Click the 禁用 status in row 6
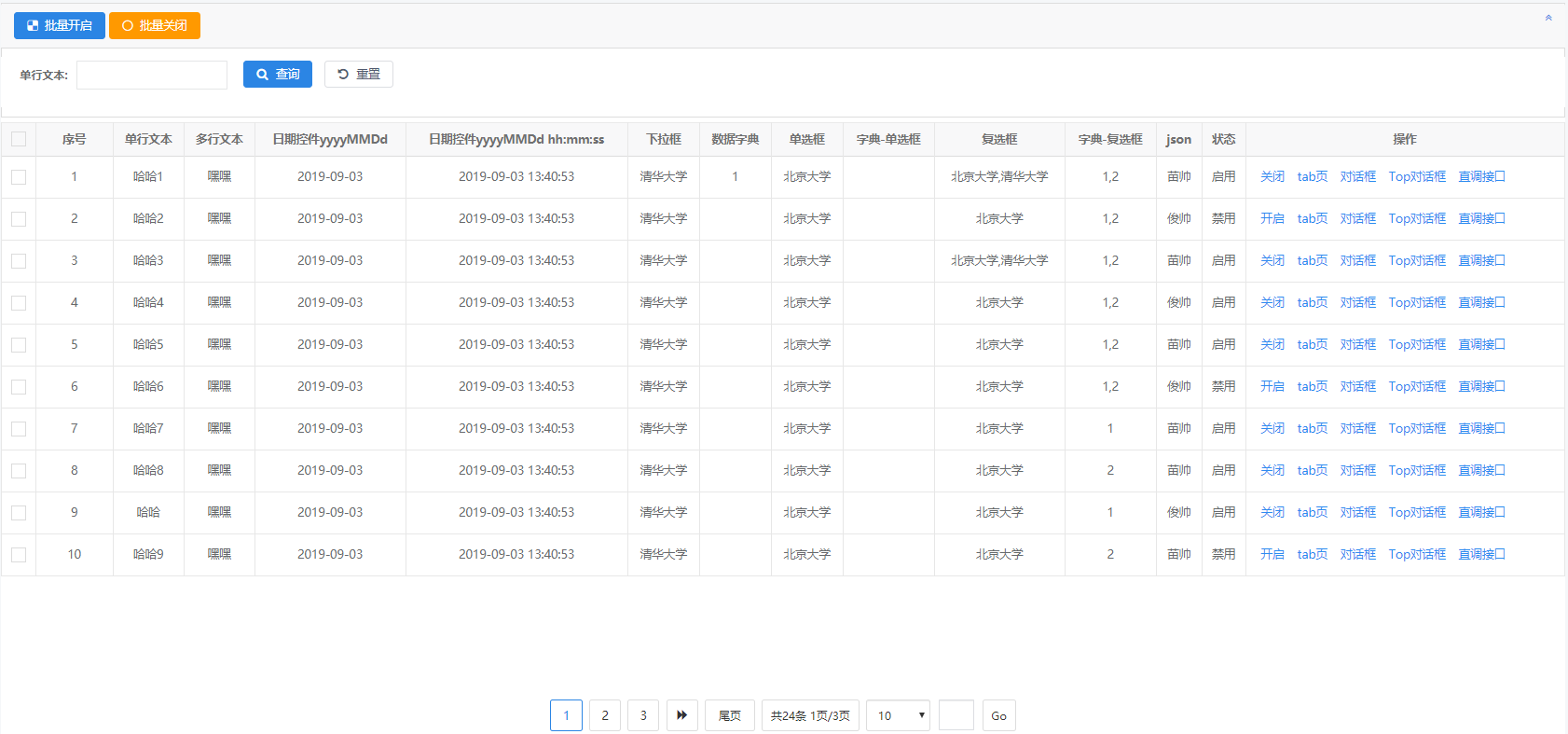The height and width of the screenshot is (734, 1568). pos(1224,386)
